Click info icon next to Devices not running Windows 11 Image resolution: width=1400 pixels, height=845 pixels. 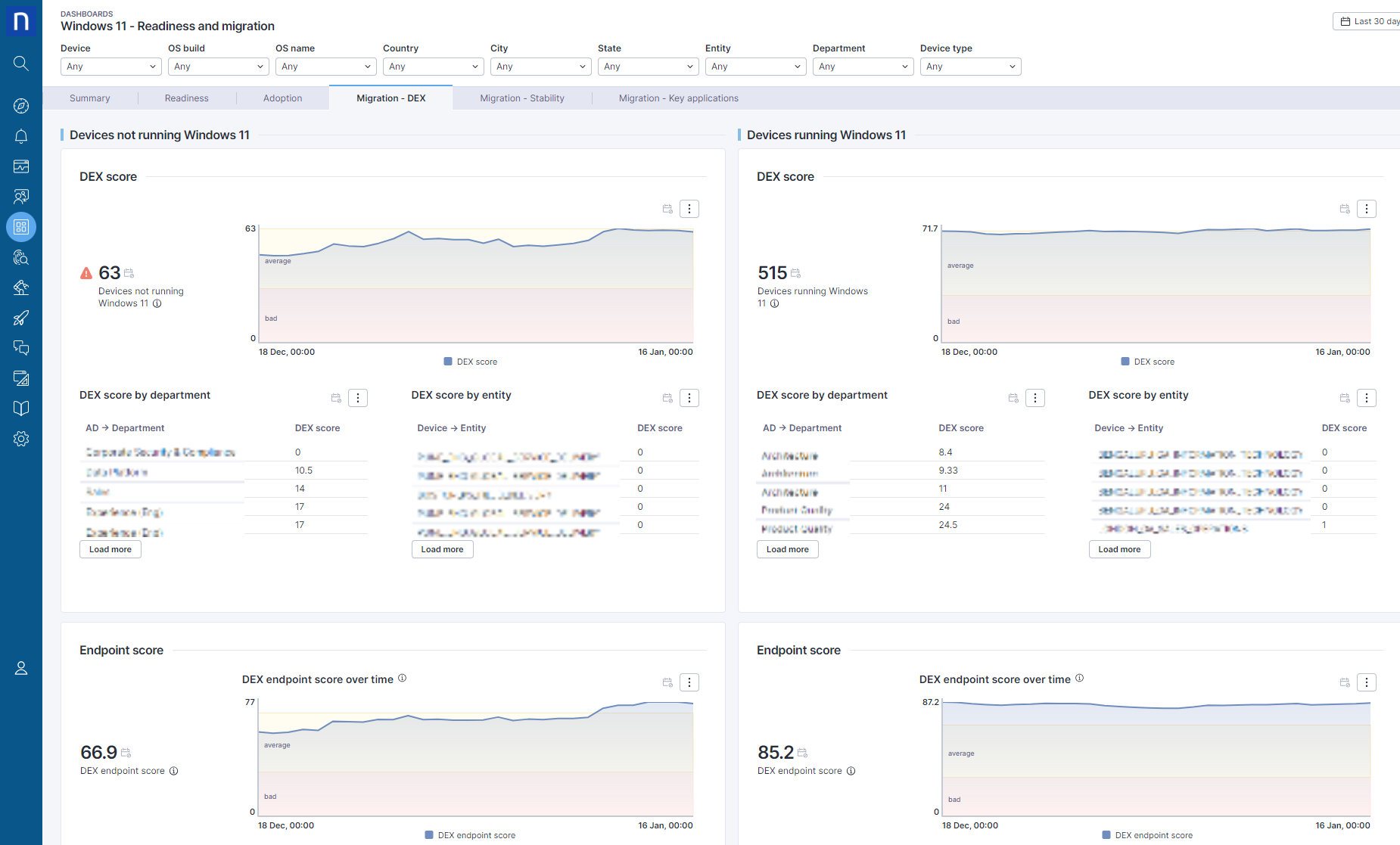click(x=157, y=303)
